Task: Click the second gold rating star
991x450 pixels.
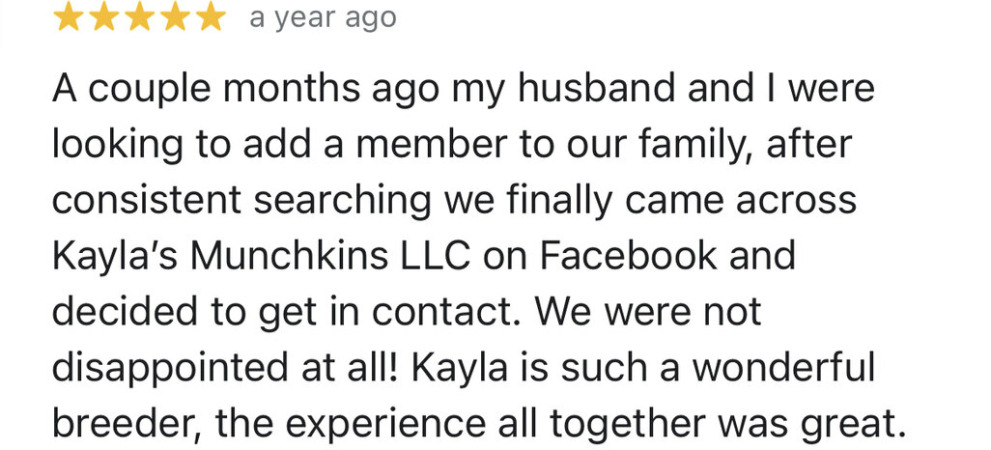Action: tap(104, 17)
